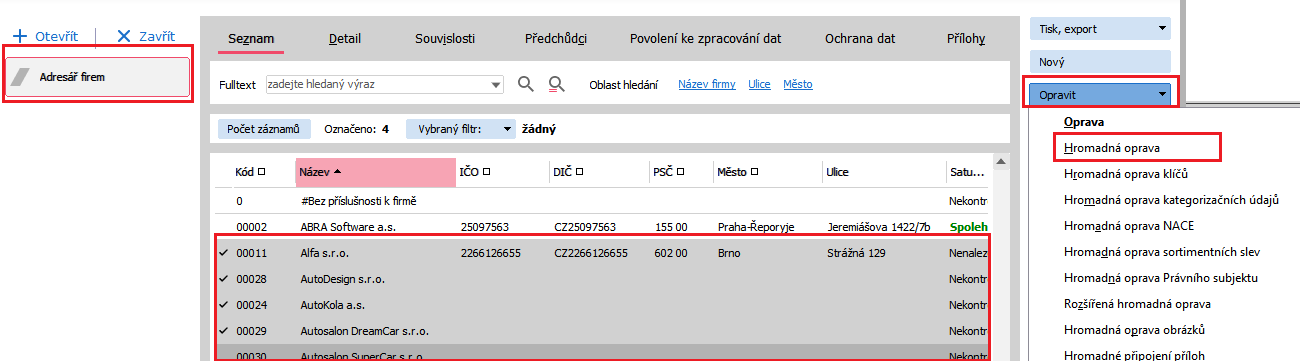Click the Název firmy search link
Viewport: 1300px width, 361px height.
pos(707,85)
